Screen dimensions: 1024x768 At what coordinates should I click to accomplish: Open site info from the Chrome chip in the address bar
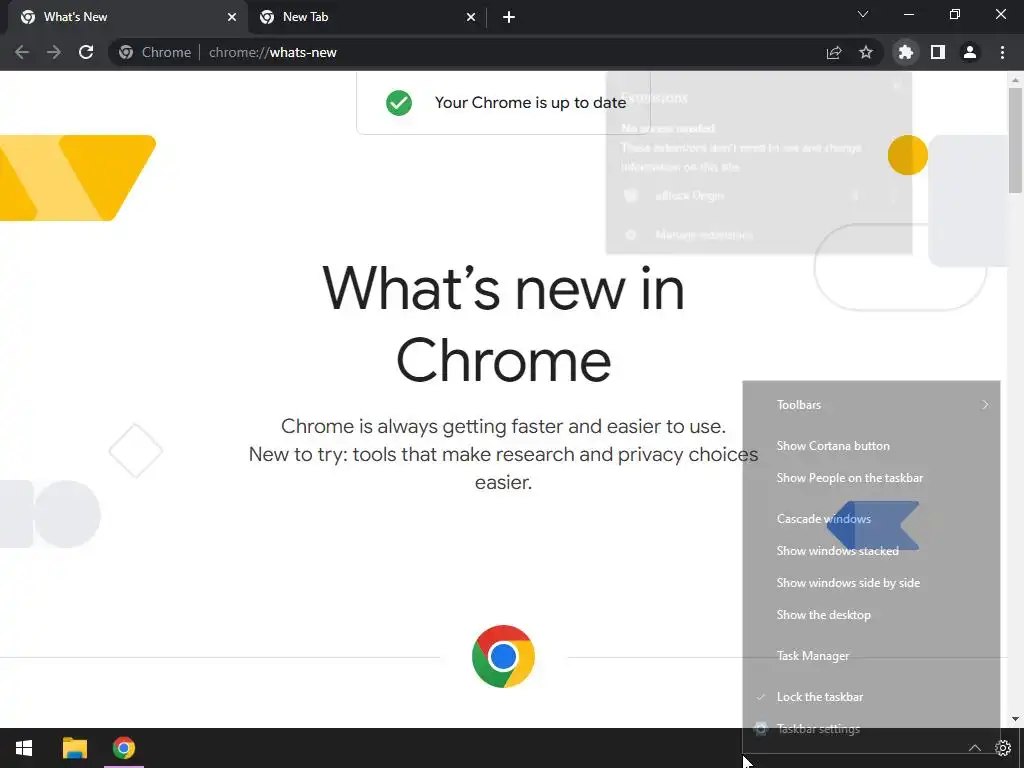click(x=155, y=52)
